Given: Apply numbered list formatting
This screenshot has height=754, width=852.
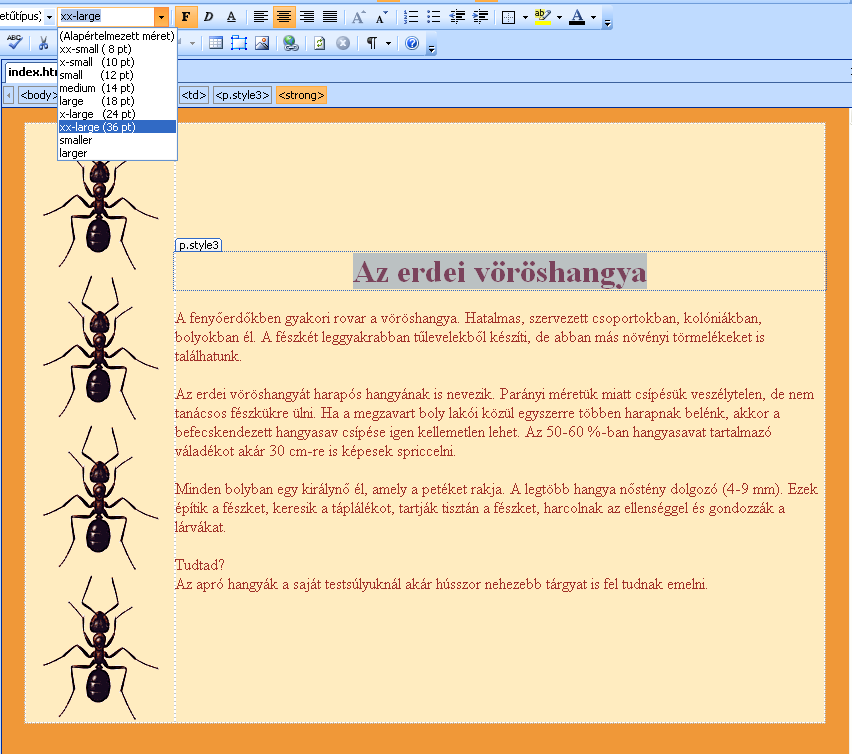Looking at the screenshot, I should coord(411,17).
